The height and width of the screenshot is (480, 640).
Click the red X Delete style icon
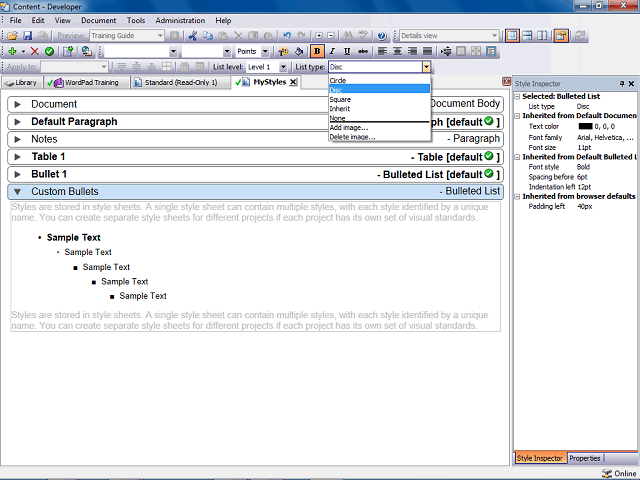coord(35,51)
